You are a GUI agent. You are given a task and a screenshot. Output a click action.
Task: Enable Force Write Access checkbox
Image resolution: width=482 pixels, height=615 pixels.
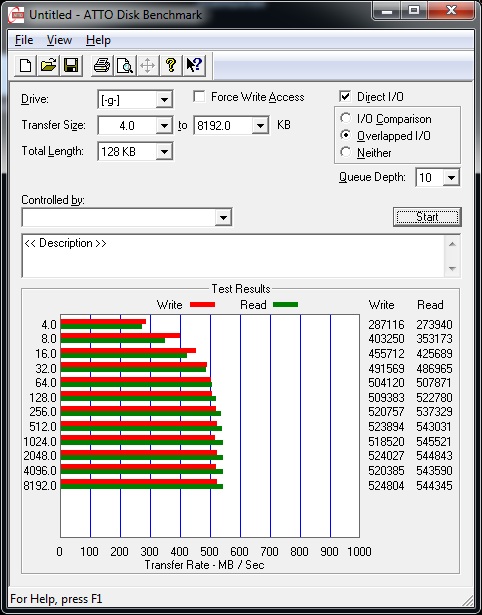click(200, 96)
